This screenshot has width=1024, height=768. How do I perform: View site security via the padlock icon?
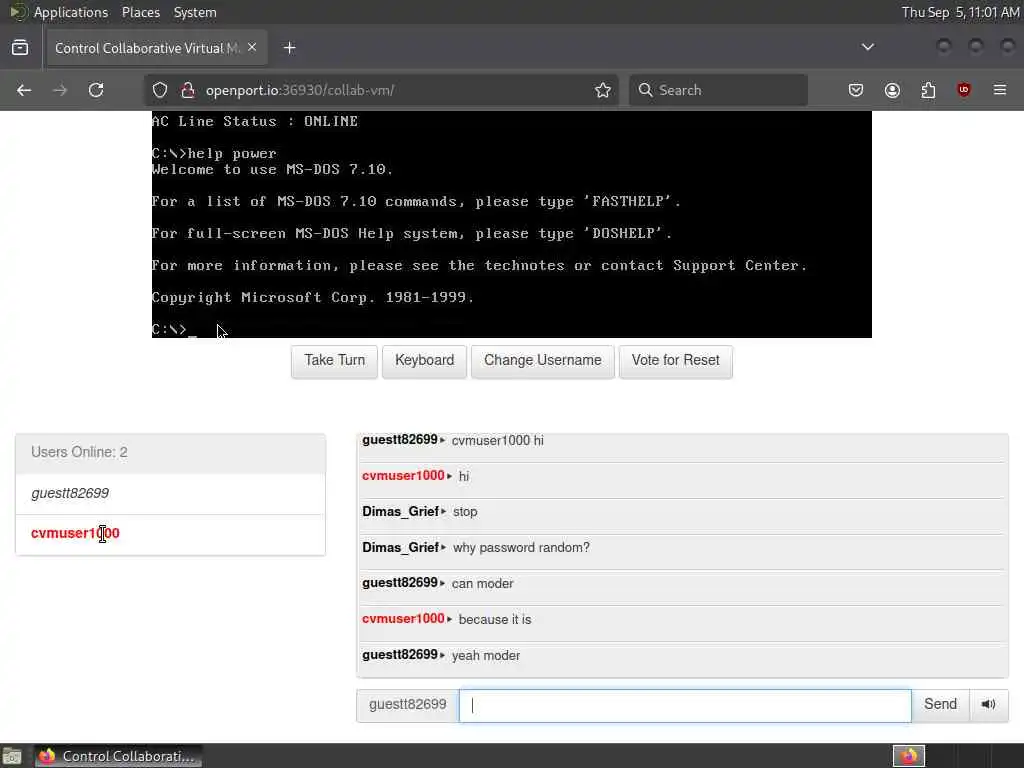pyautogui.click(x=187, y=90)
